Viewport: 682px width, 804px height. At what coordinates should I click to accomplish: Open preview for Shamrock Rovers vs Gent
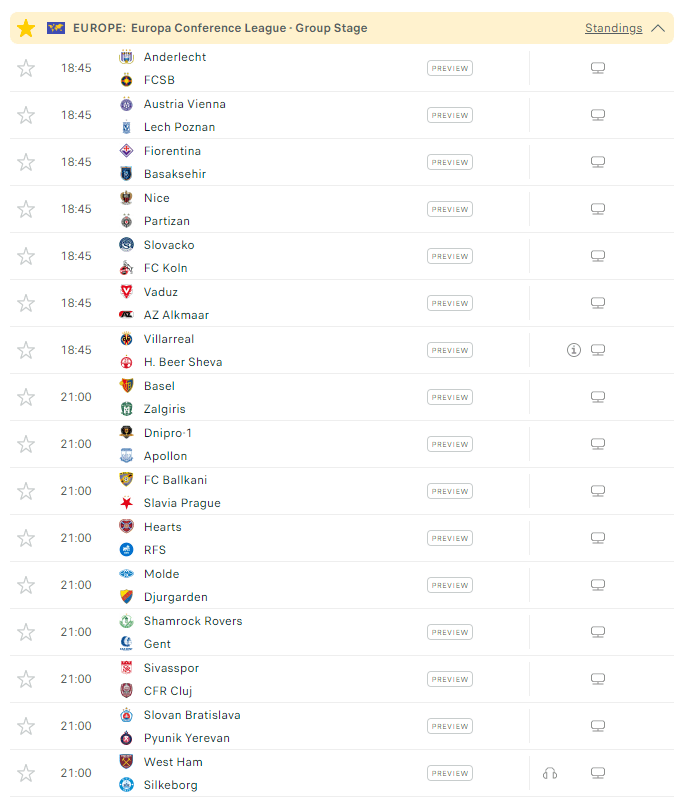point(449,632)
